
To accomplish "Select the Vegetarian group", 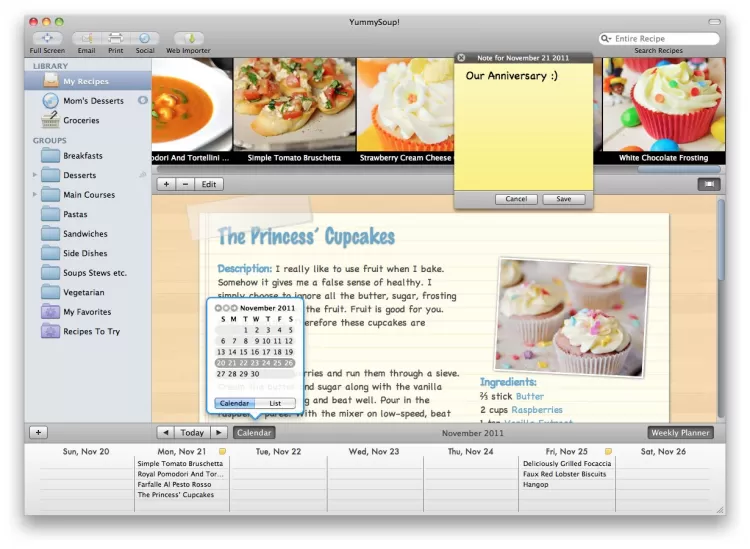I will tap(83, 292).
